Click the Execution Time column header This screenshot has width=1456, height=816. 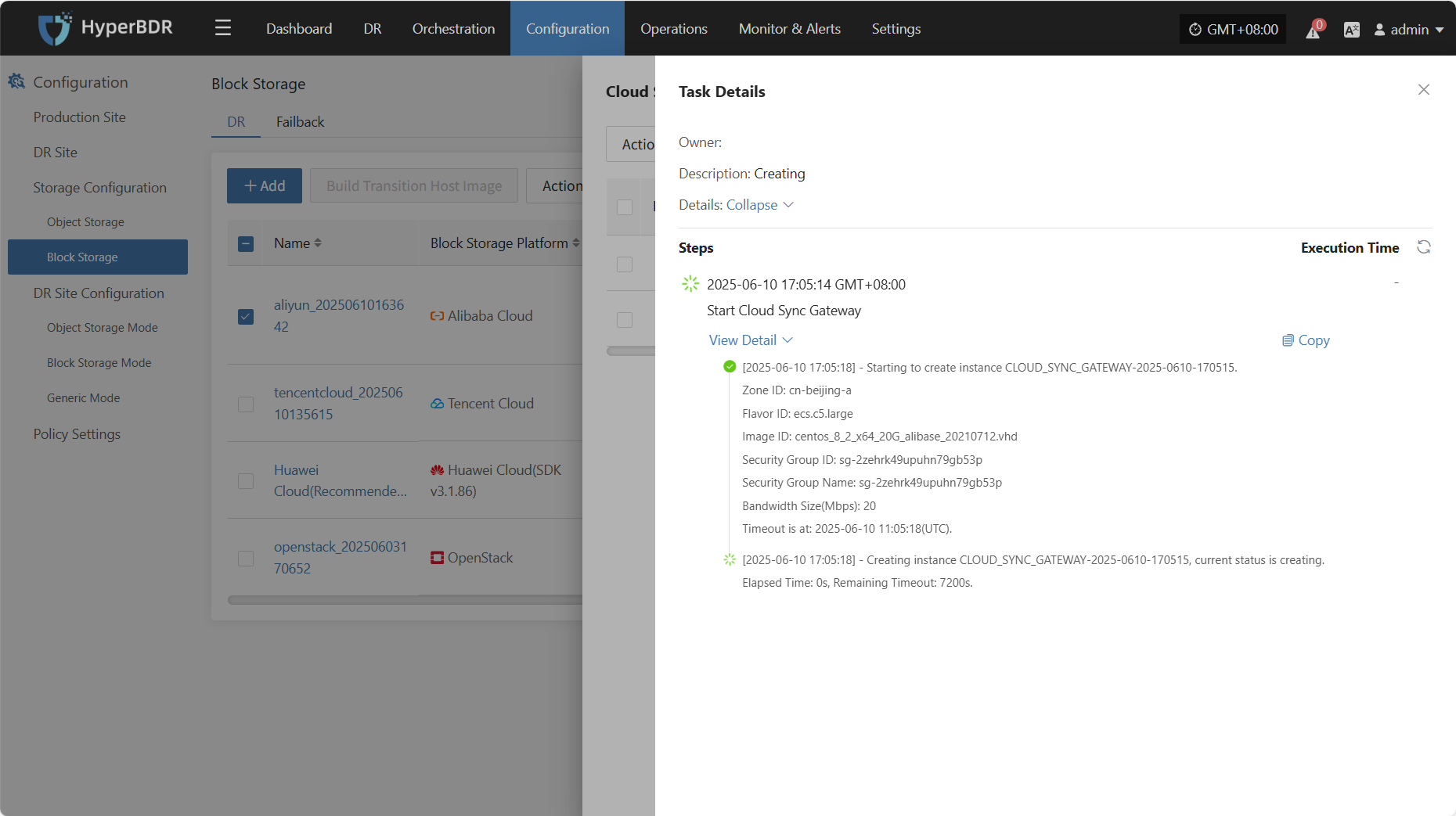pos(1350,248)
